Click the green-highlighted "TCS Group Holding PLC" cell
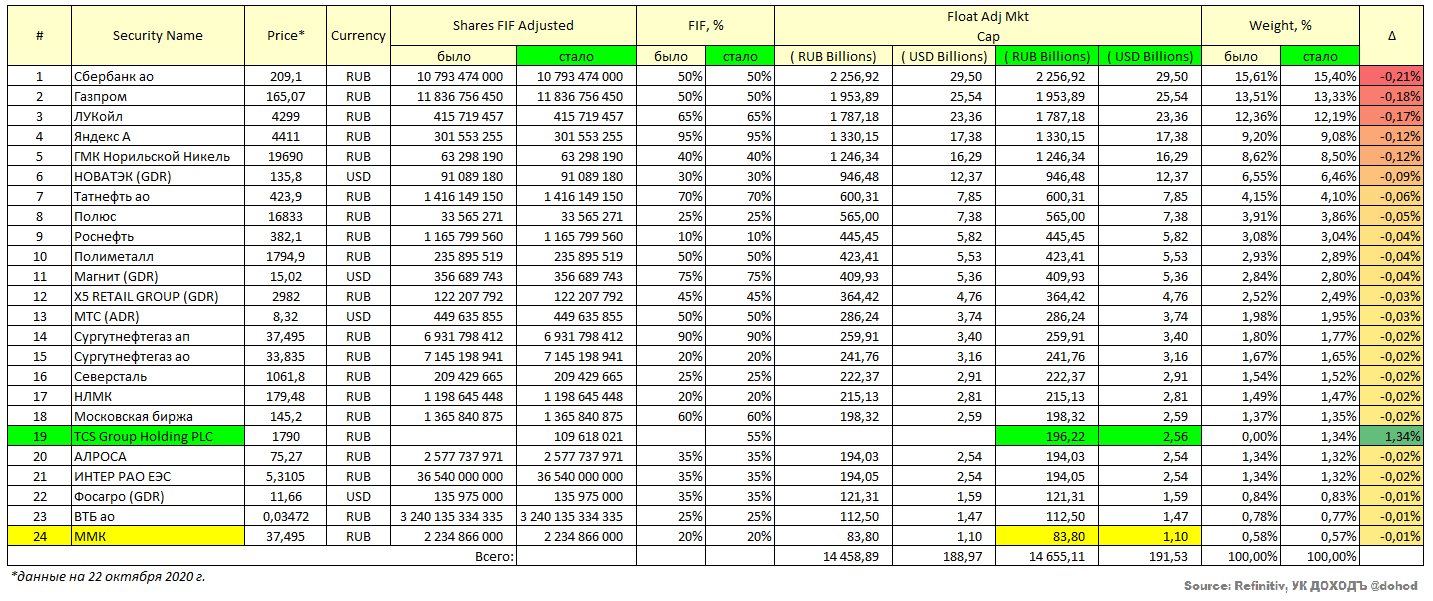Screen dimensions: 1433x601 [157, 436]
